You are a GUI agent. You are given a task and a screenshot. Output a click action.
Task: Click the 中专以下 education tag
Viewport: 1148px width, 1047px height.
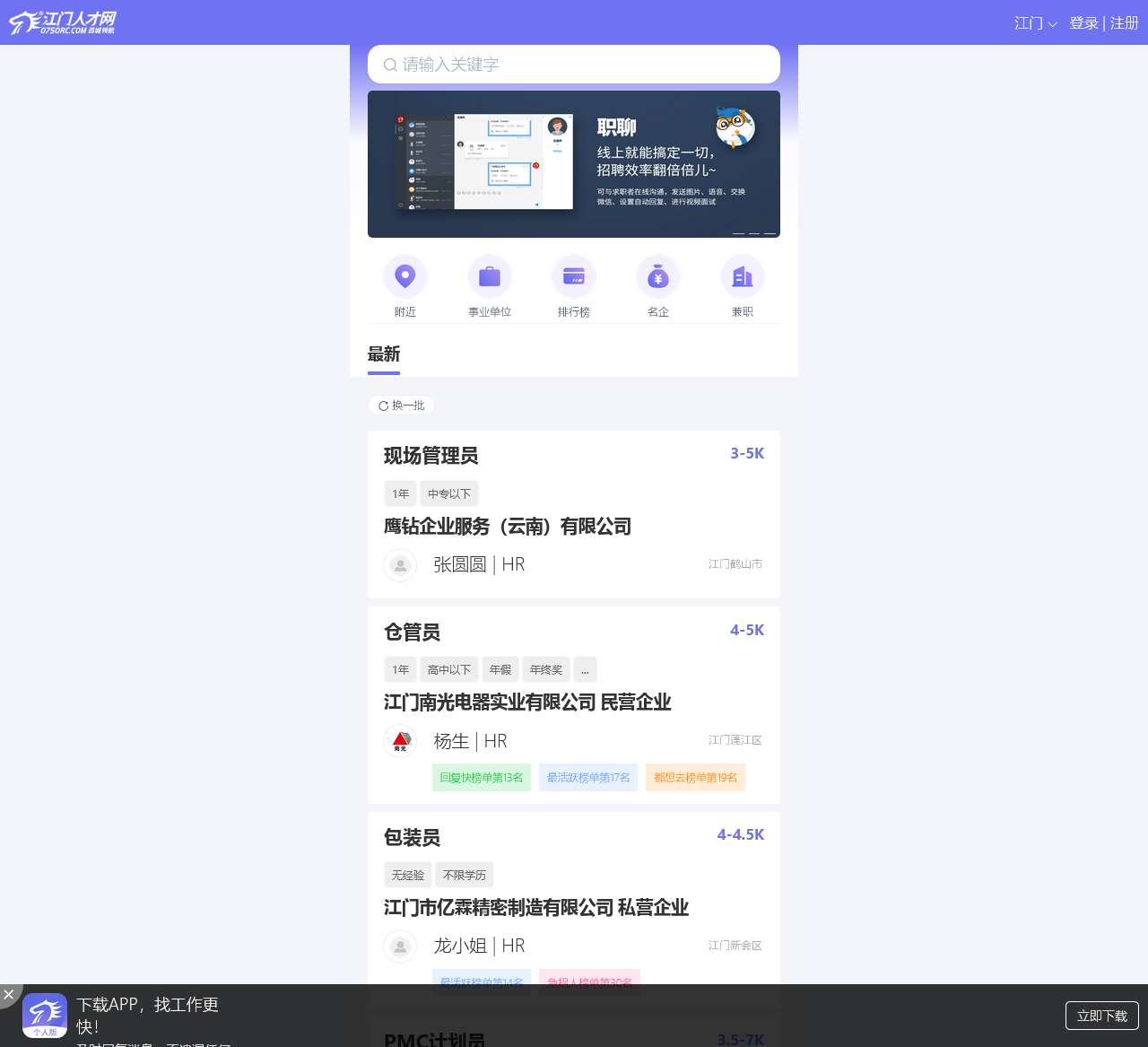tap(449, 493)
